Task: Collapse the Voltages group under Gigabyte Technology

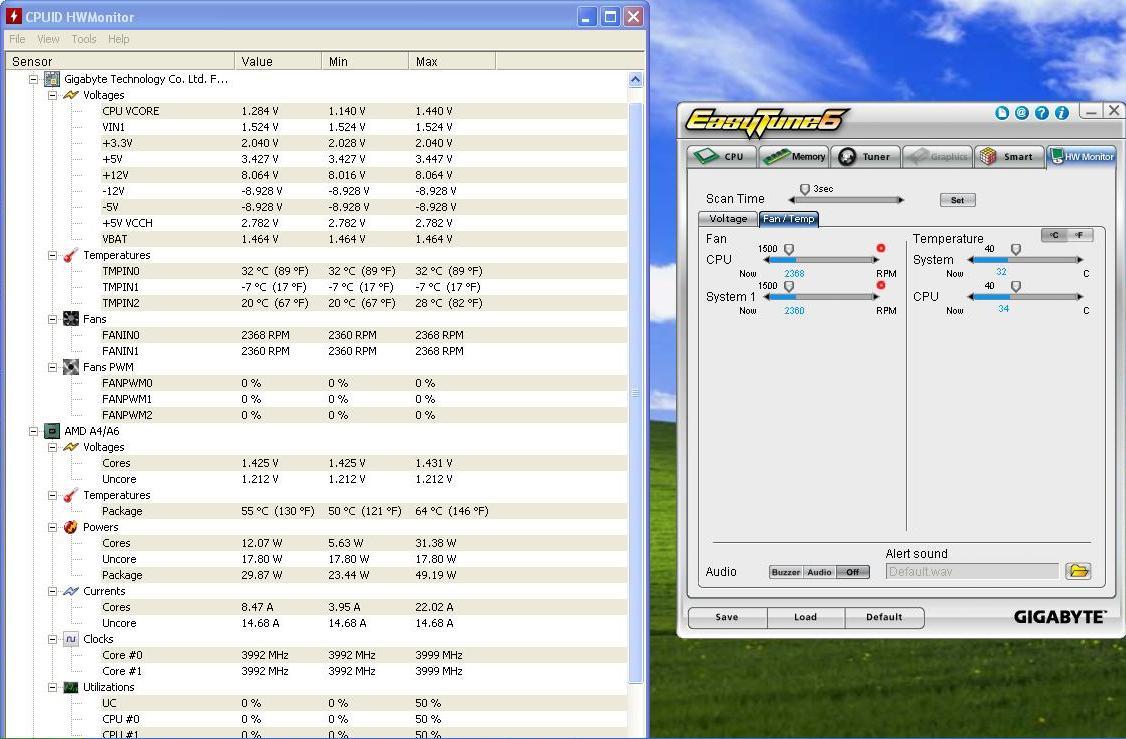Action: [x=52, y=95]
